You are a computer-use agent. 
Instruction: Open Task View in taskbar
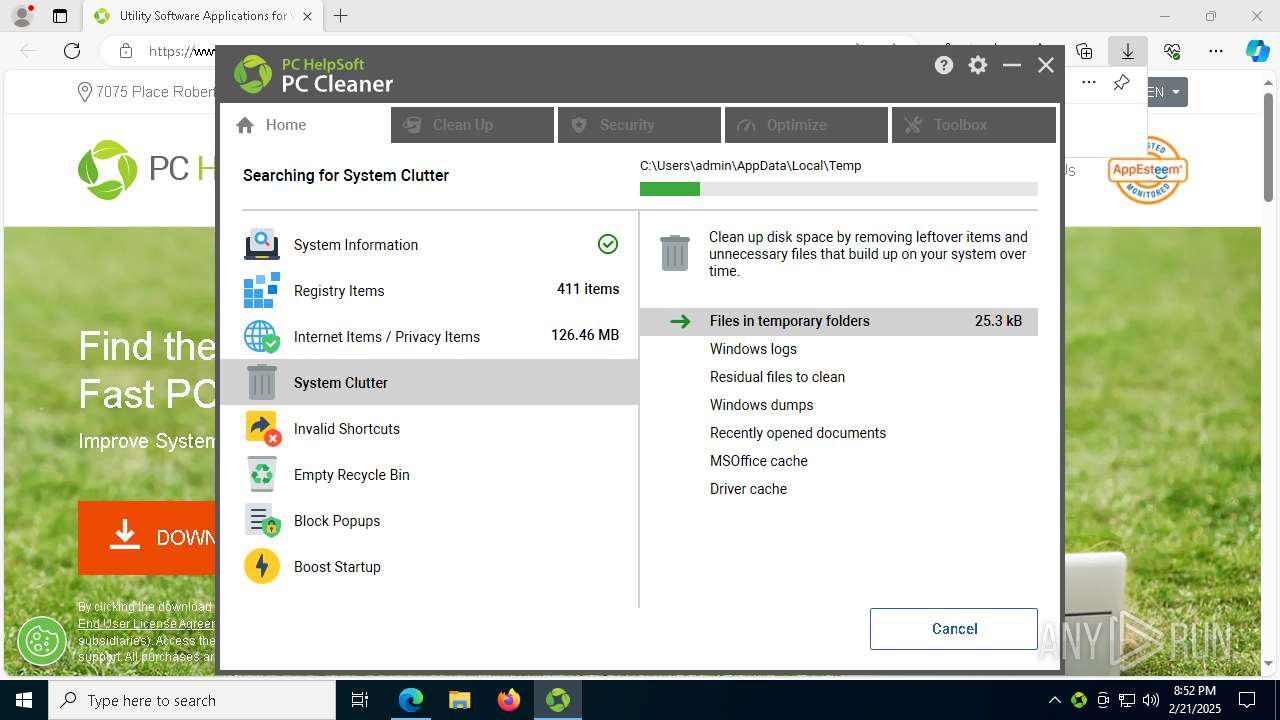point(360,700)
